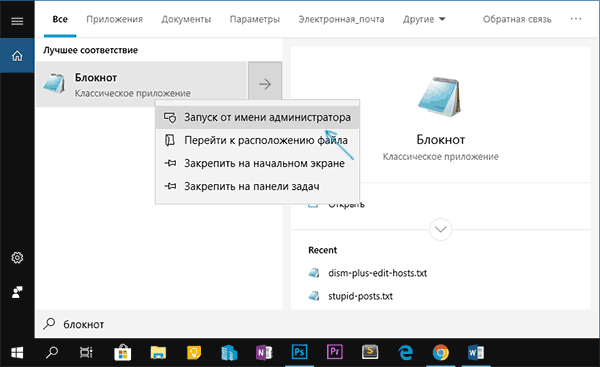Open recent file dism-plus-edit-hosts.txt

point(377,273)
